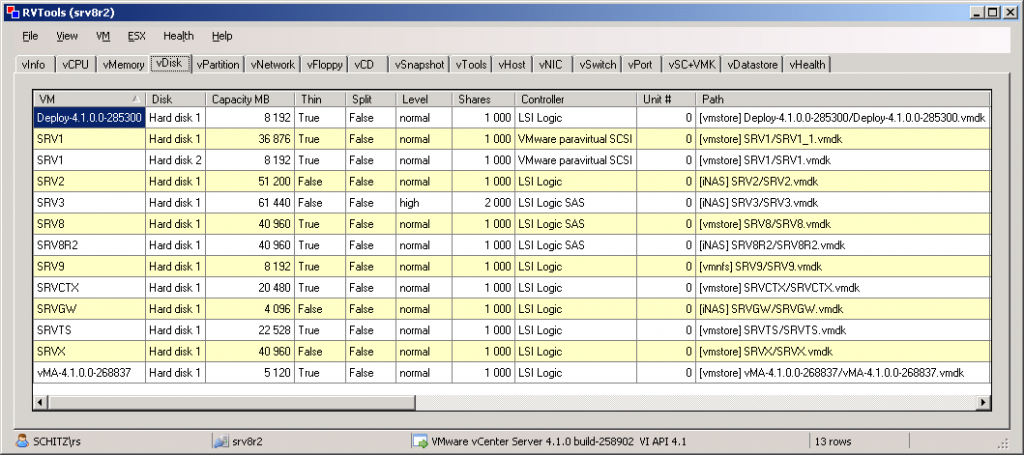Select the SRV2 VM cell
This screenshot has height=455, width=1024.
pos(89,181)
